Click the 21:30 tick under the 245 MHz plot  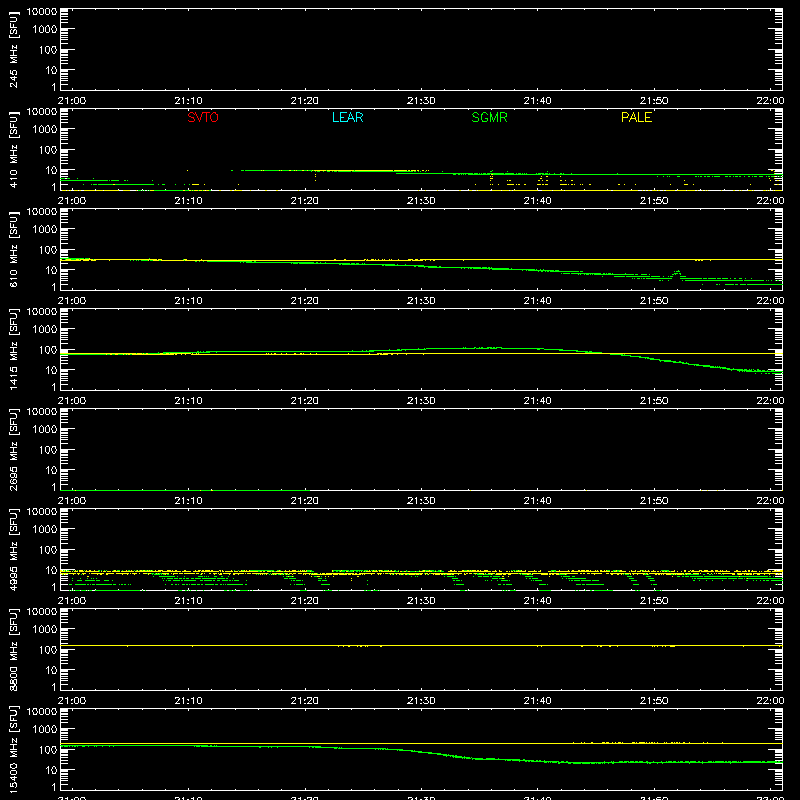pyautogui.click(x=421, y=101)
